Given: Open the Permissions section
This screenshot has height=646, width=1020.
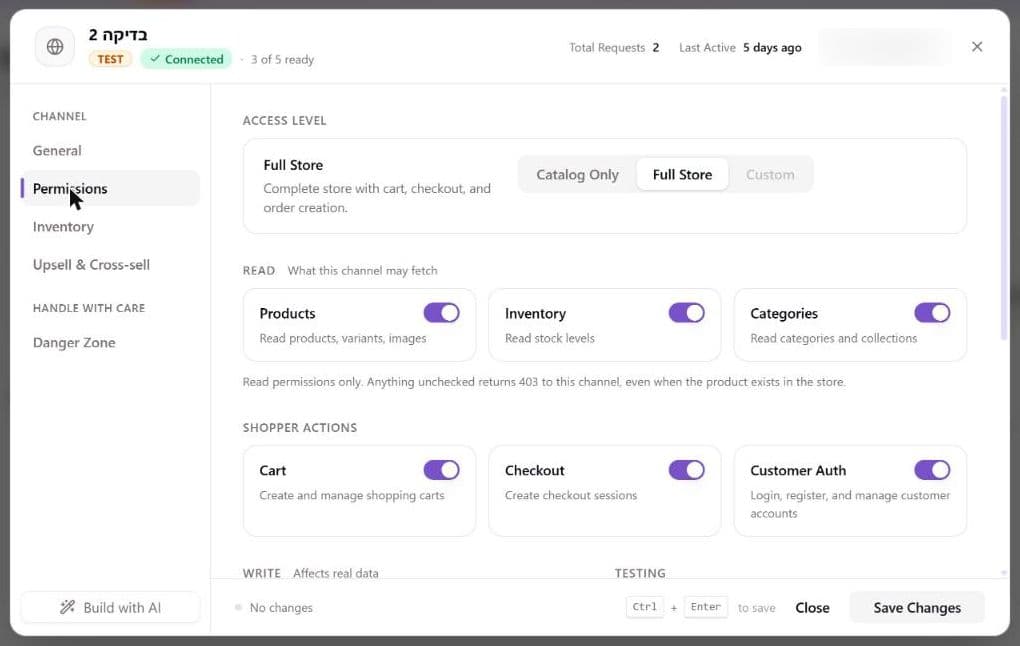Looking at the screenshot, I should [x=111, y=189].
